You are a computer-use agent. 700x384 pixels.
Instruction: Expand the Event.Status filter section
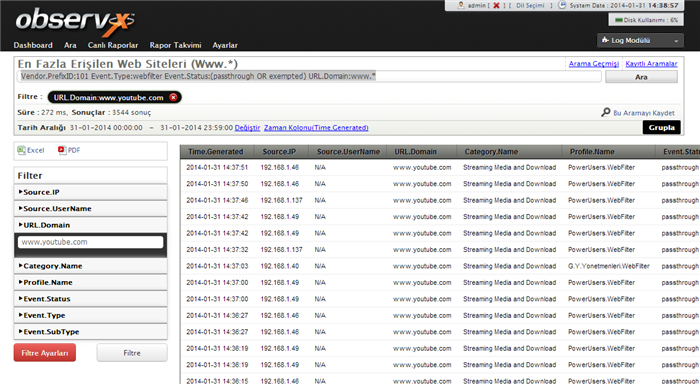click(x=91, y=299)
